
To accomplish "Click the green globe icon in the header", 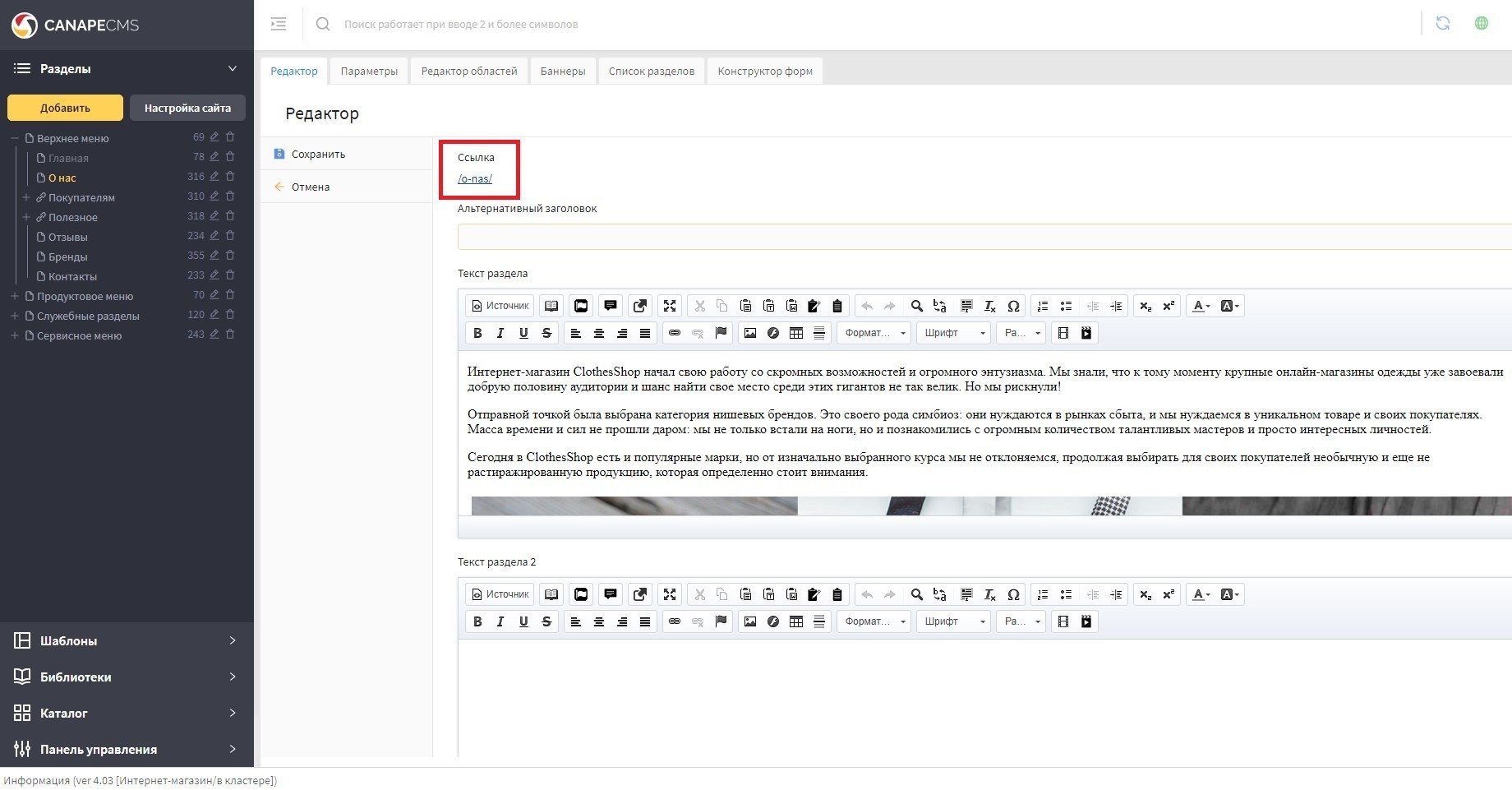I will pos(1482,24).
